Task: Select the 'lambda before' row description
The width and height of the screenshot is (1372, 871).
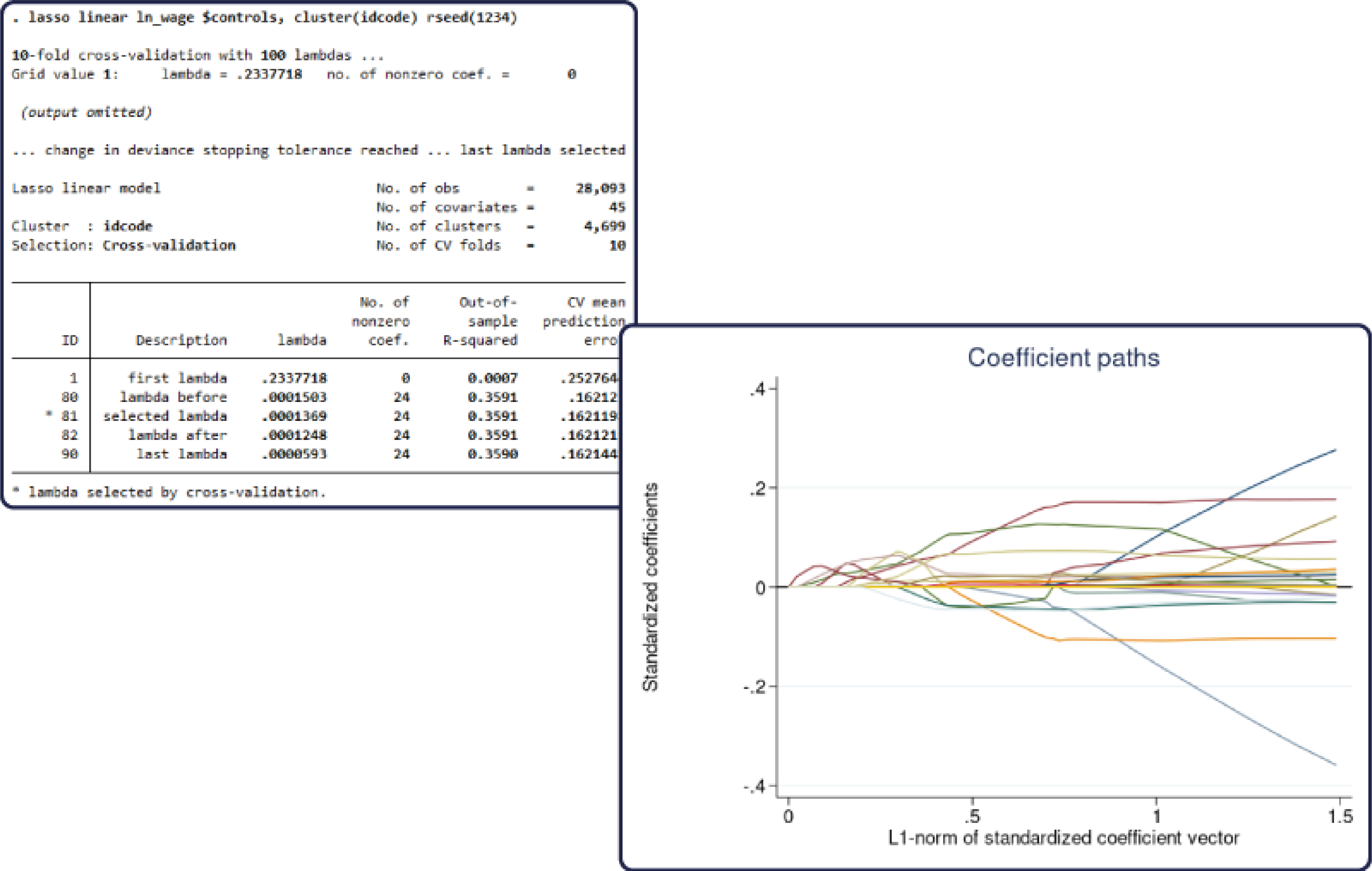Action: click(173, 397)
